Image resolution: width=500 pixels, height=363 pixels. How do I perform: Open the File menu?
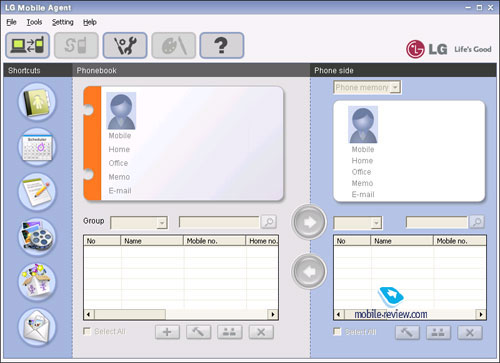(11, 22)
